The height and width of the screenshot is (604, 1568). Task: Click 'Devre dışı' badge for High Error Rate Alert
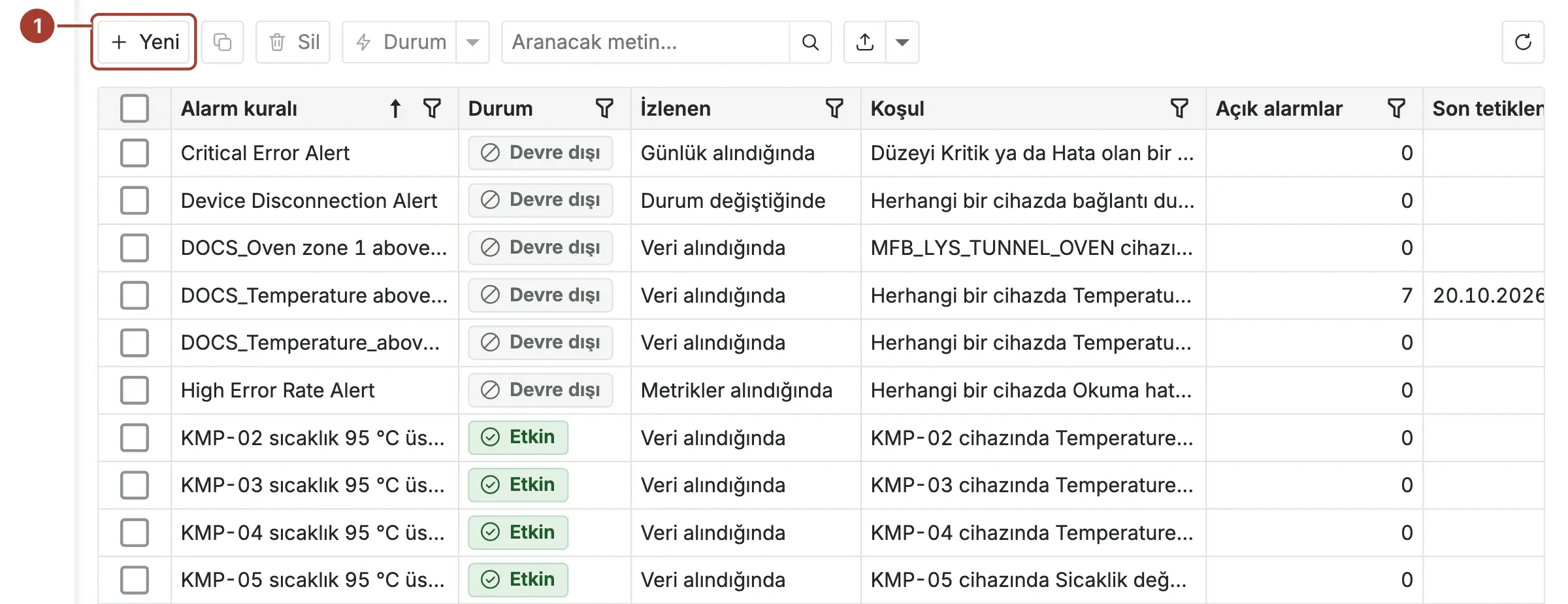(x=540, y=390)
